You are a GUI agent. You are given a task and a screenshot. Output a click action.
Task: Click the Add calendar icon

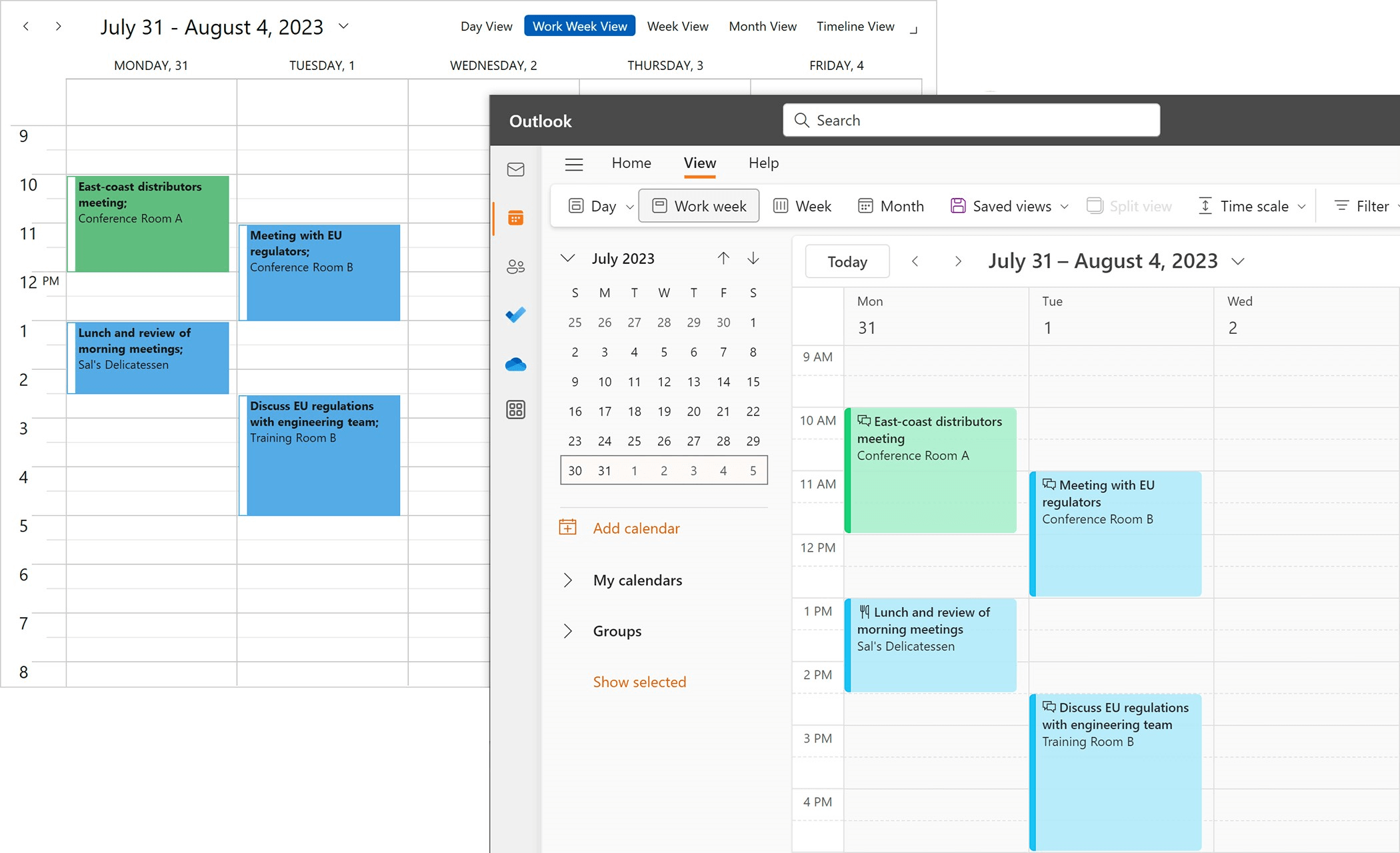coord(567,527)
